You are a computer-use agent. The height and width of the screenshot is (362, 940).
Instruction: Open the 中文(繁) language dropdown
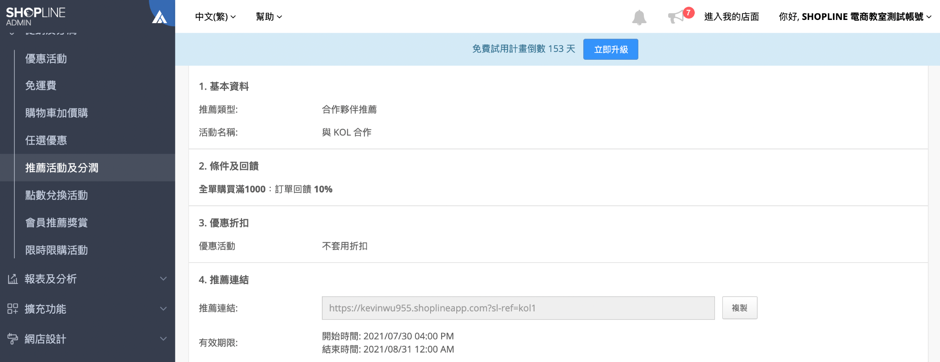tap(215, 17)
